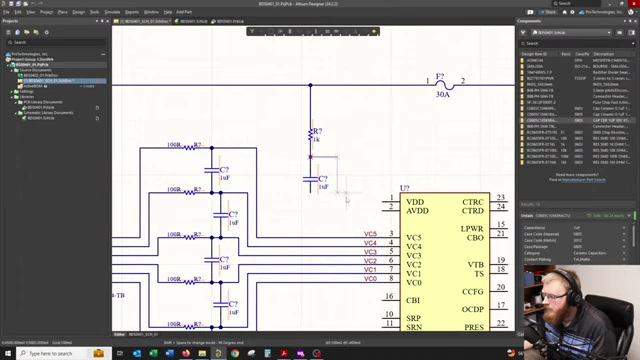Open the Add Part menu

click(184, 12)
